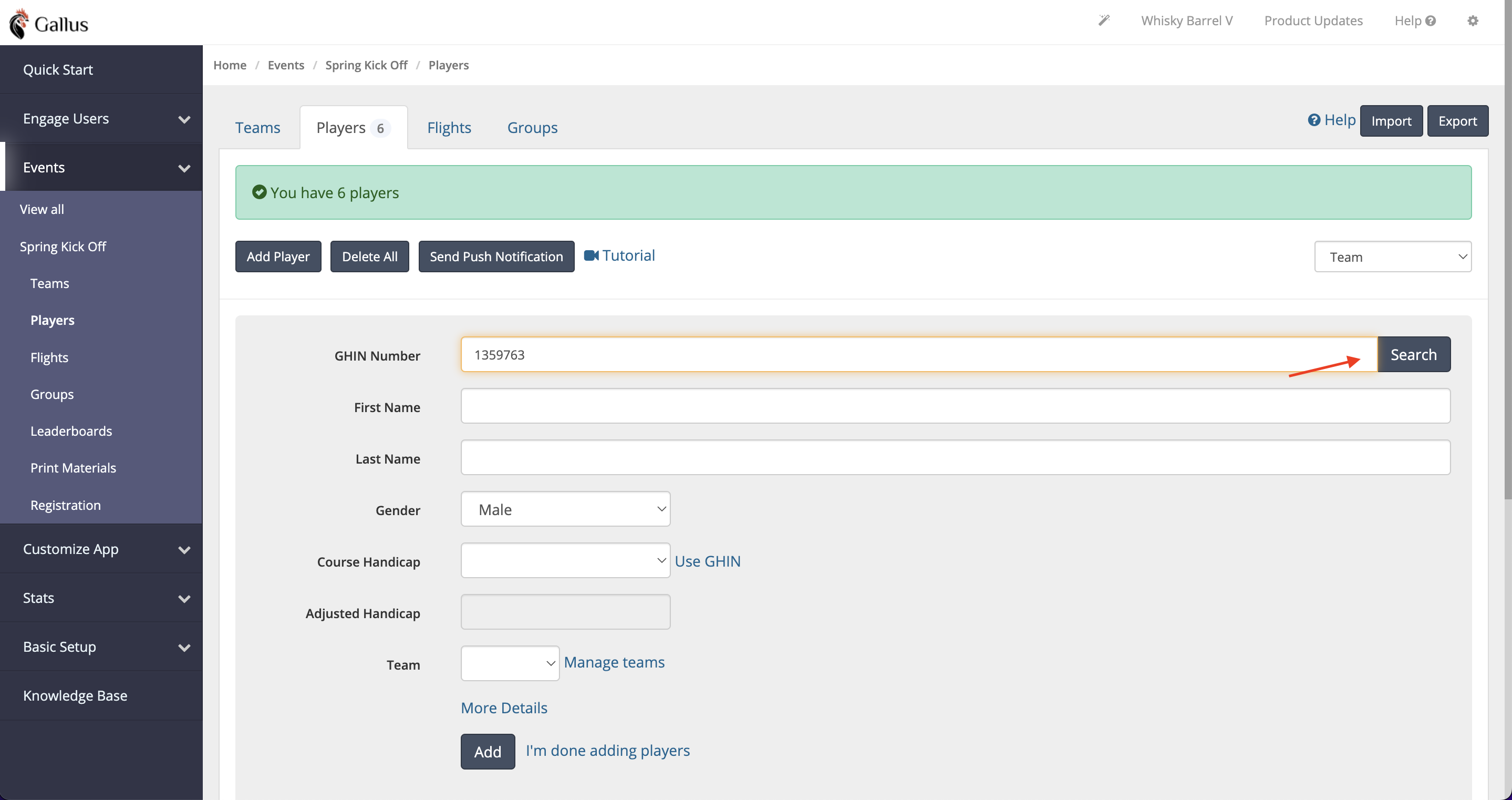
Task: Open Print Materials in sidebar
Action: pos(74,468)
